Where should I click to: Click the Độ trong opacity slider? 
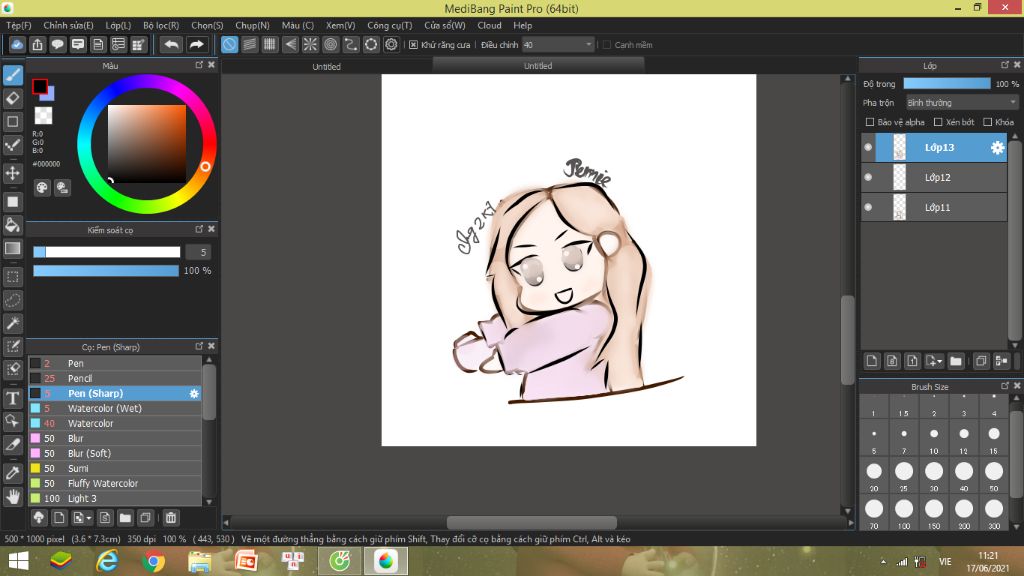click(946, 84)
